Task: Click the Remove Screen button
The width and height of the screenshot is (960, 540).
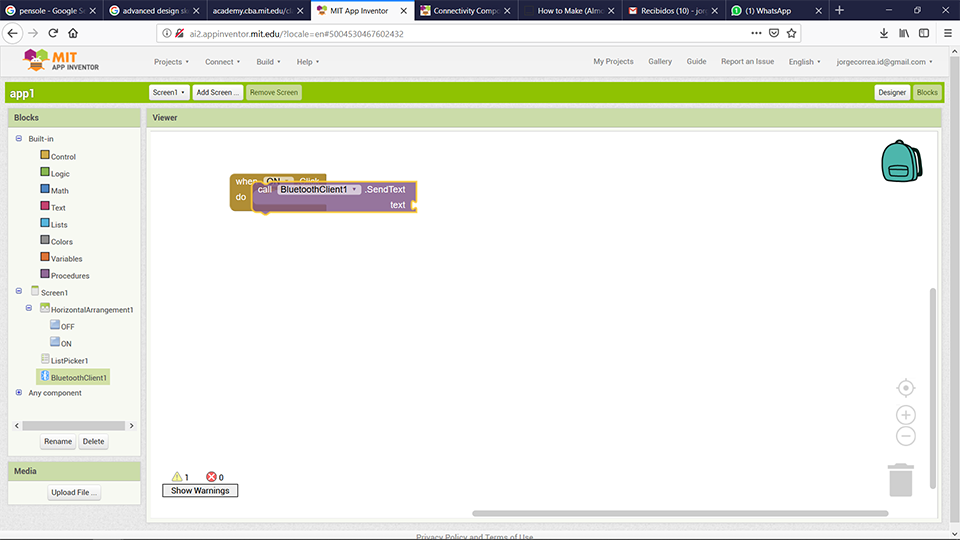Action: (x=274, y=92)
